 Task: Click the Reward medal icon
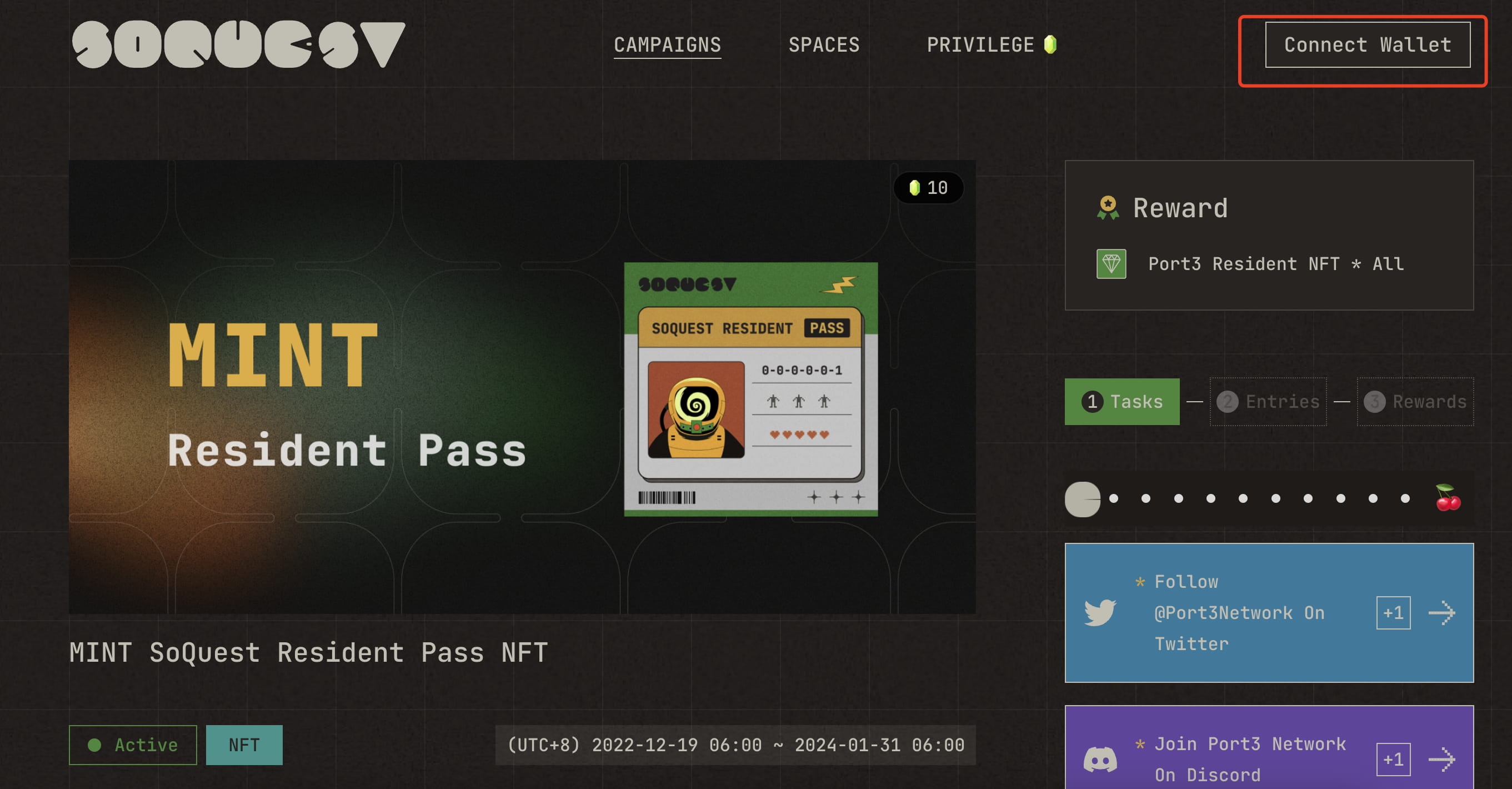point(1108,208)
